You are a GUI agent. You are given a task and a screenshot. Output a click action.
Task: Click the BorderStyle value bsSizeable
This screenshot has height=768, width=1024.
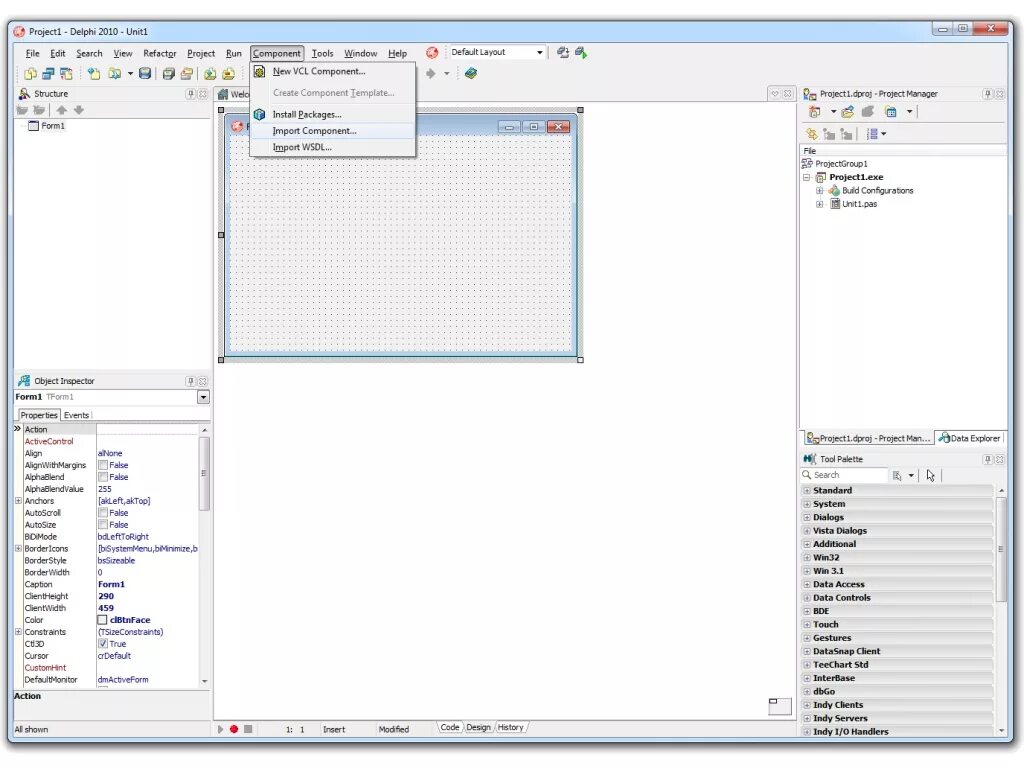point(116,560)
